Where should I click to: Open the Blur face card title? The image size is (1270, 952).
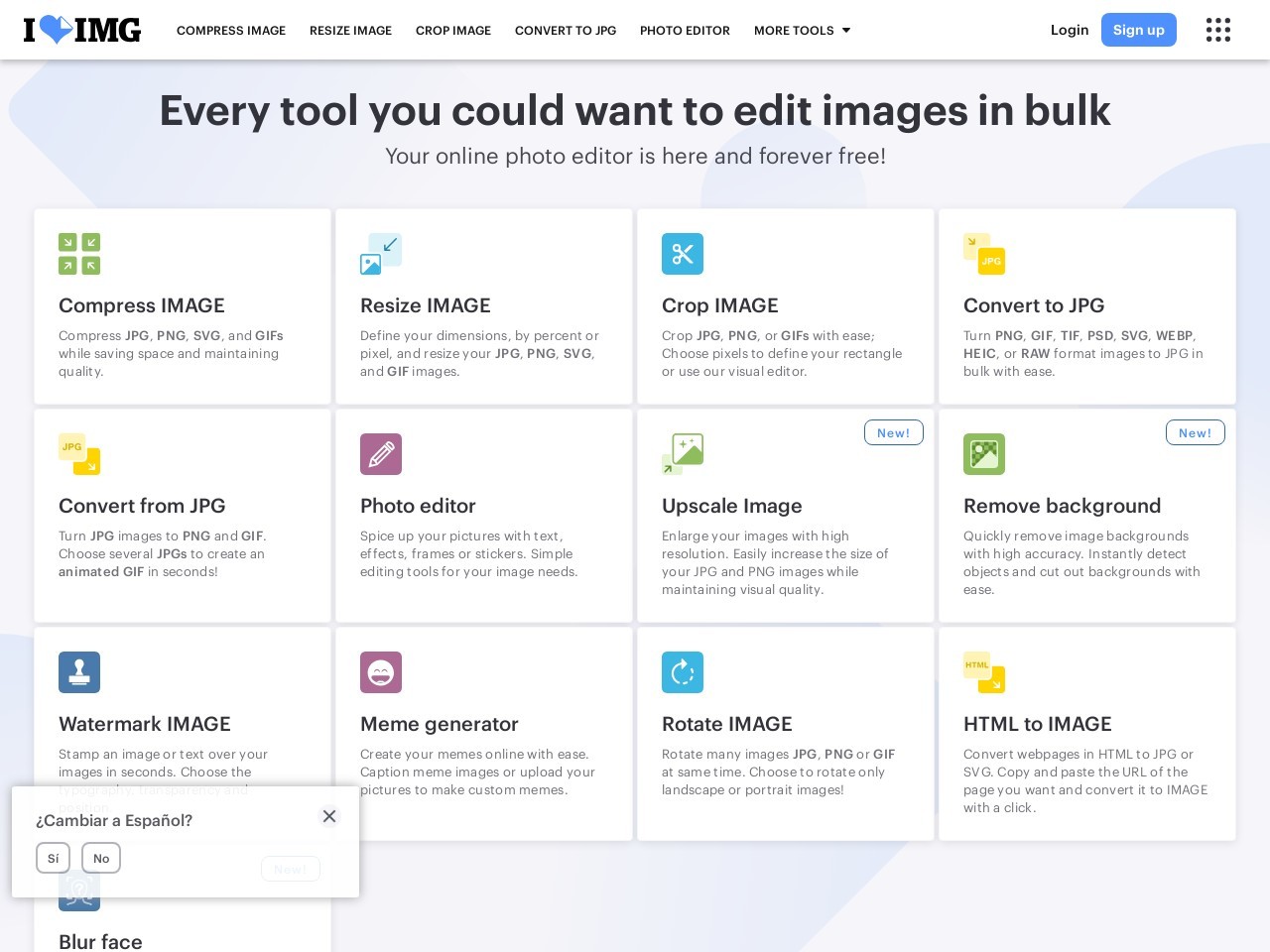pos(100,942)
